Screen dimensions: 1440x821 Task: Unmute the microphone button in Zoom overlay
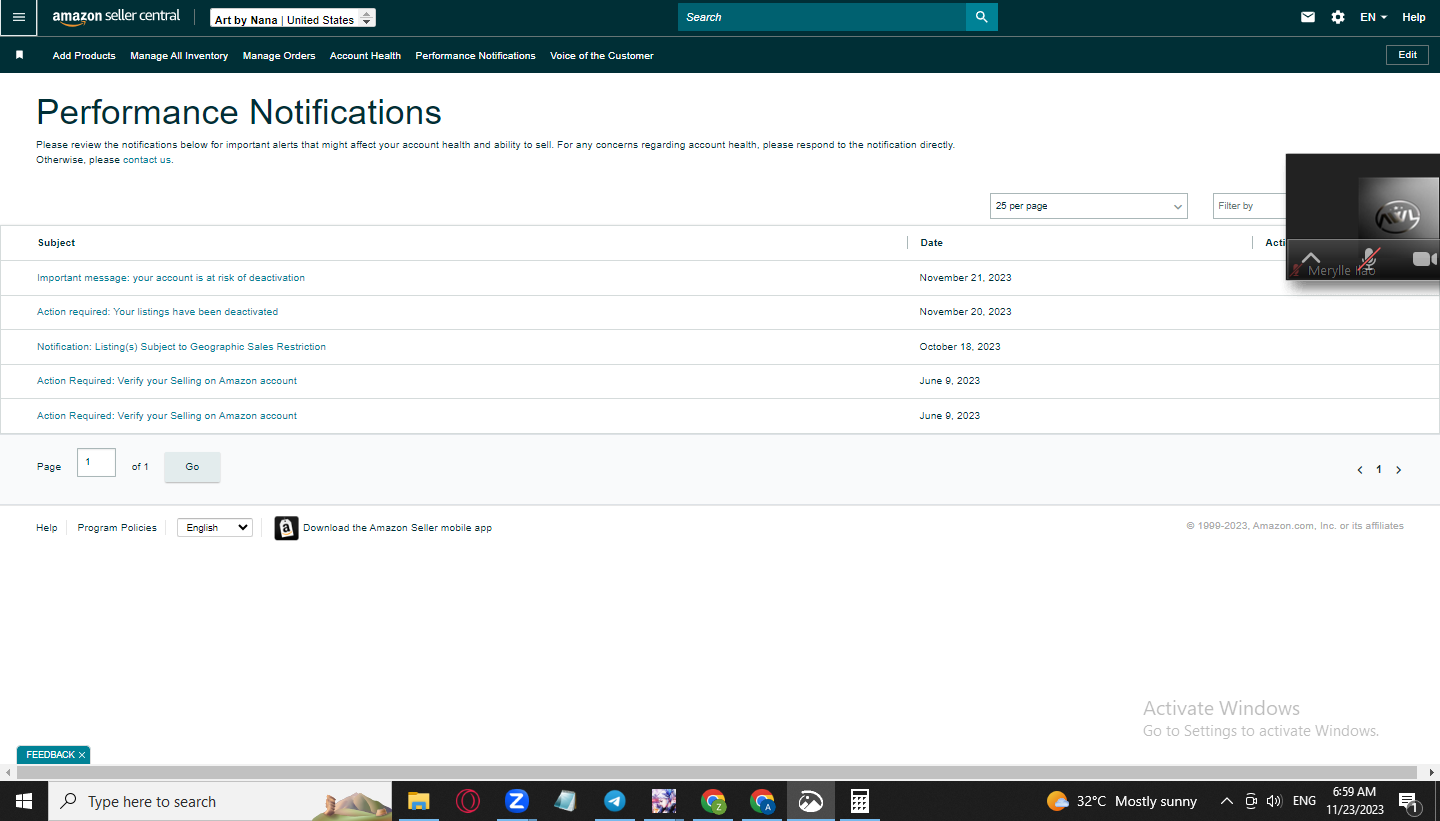click(1369, 259)
